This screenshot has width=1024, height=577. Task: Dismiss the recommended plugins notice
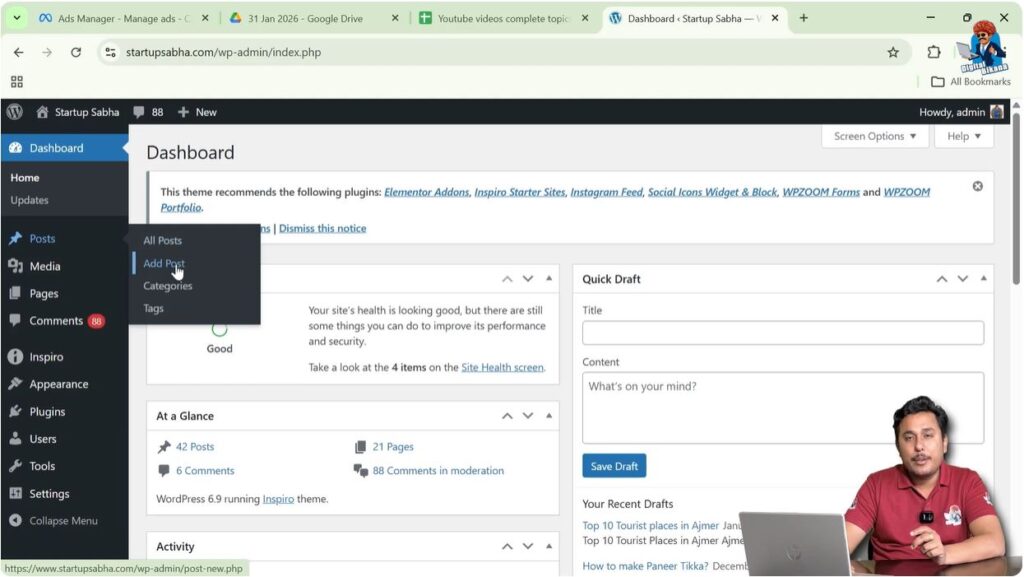pos(977,185)
